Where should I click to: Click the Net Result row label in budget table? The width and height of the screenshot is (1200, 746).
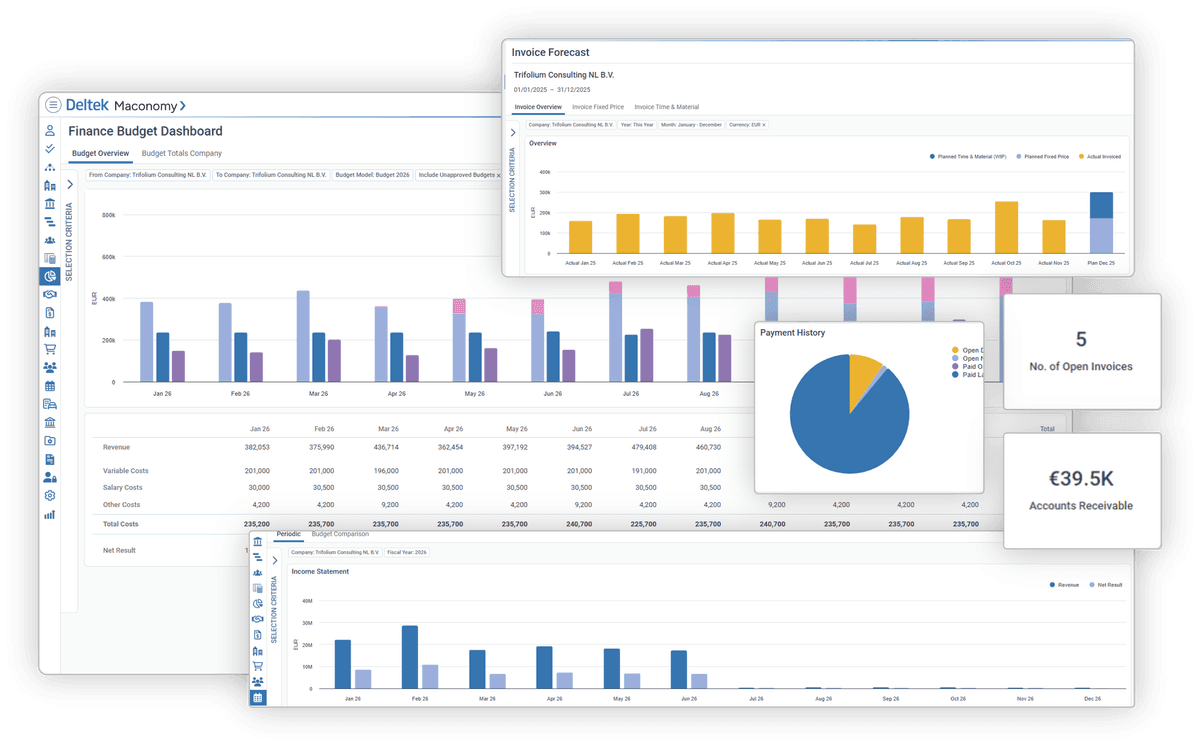tap(119, 550)
